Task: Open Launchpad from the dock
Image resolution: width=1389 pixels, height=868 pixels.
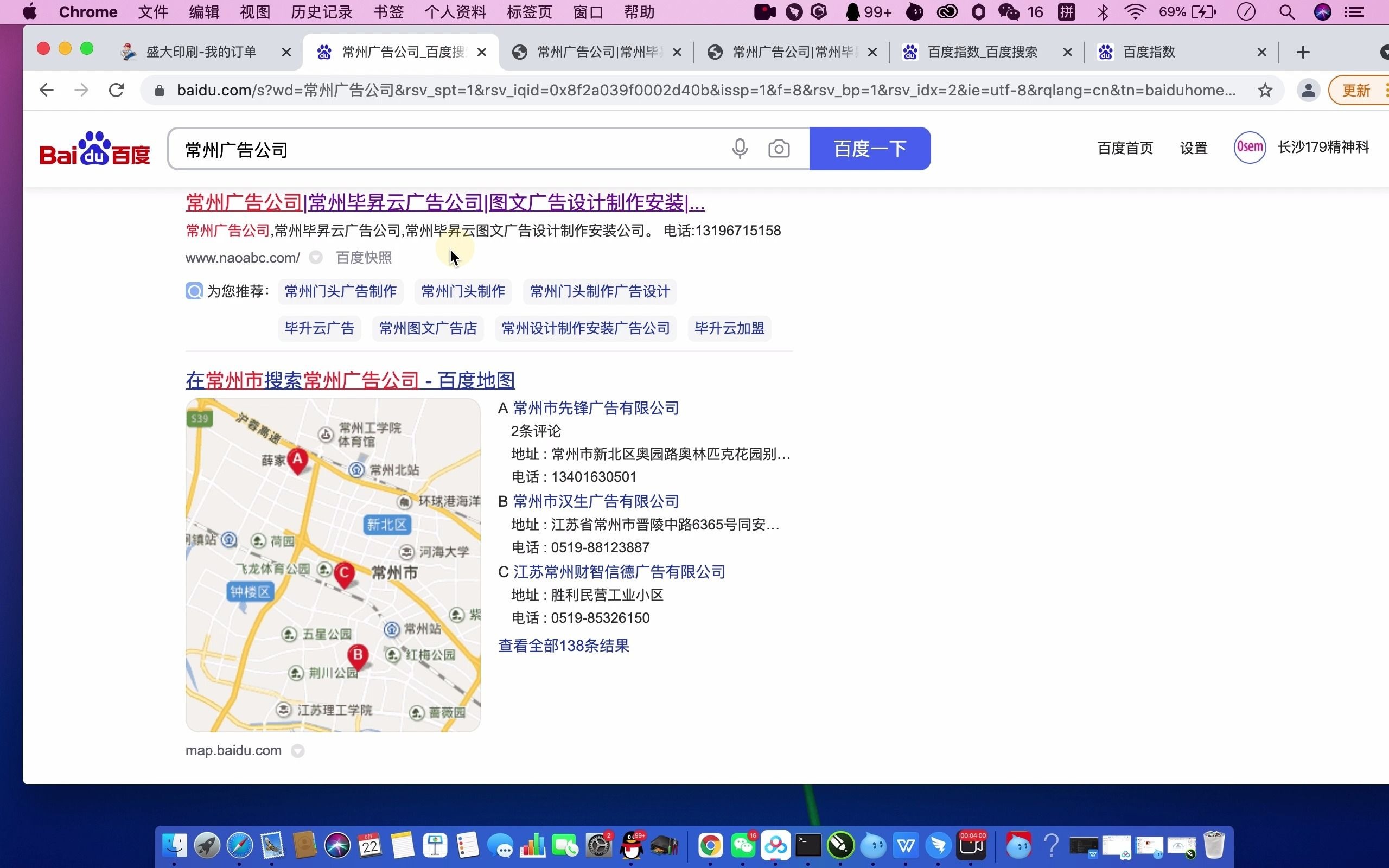Action: (207, 846)
